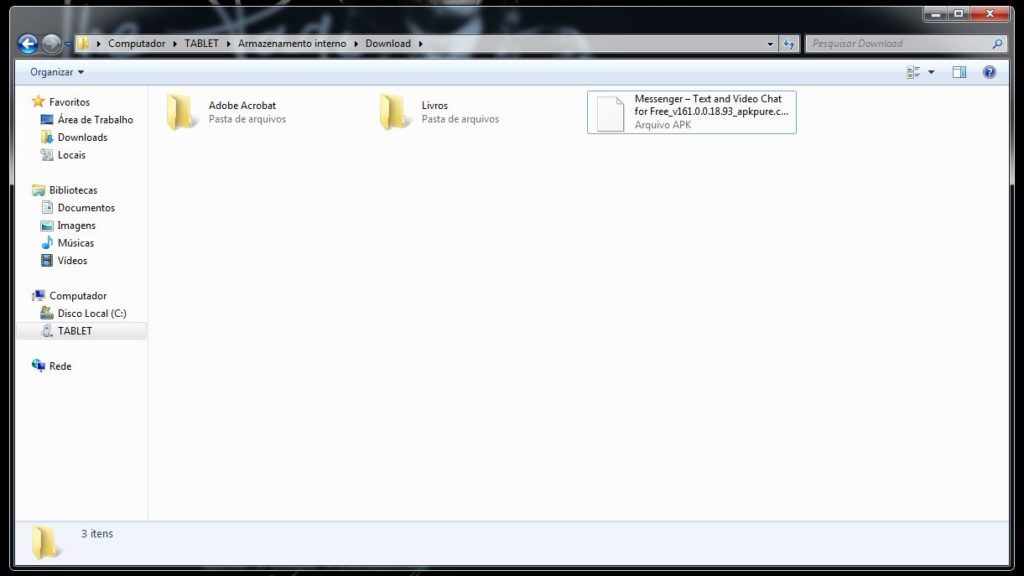Click the Livros folder name

click(434, 105)
